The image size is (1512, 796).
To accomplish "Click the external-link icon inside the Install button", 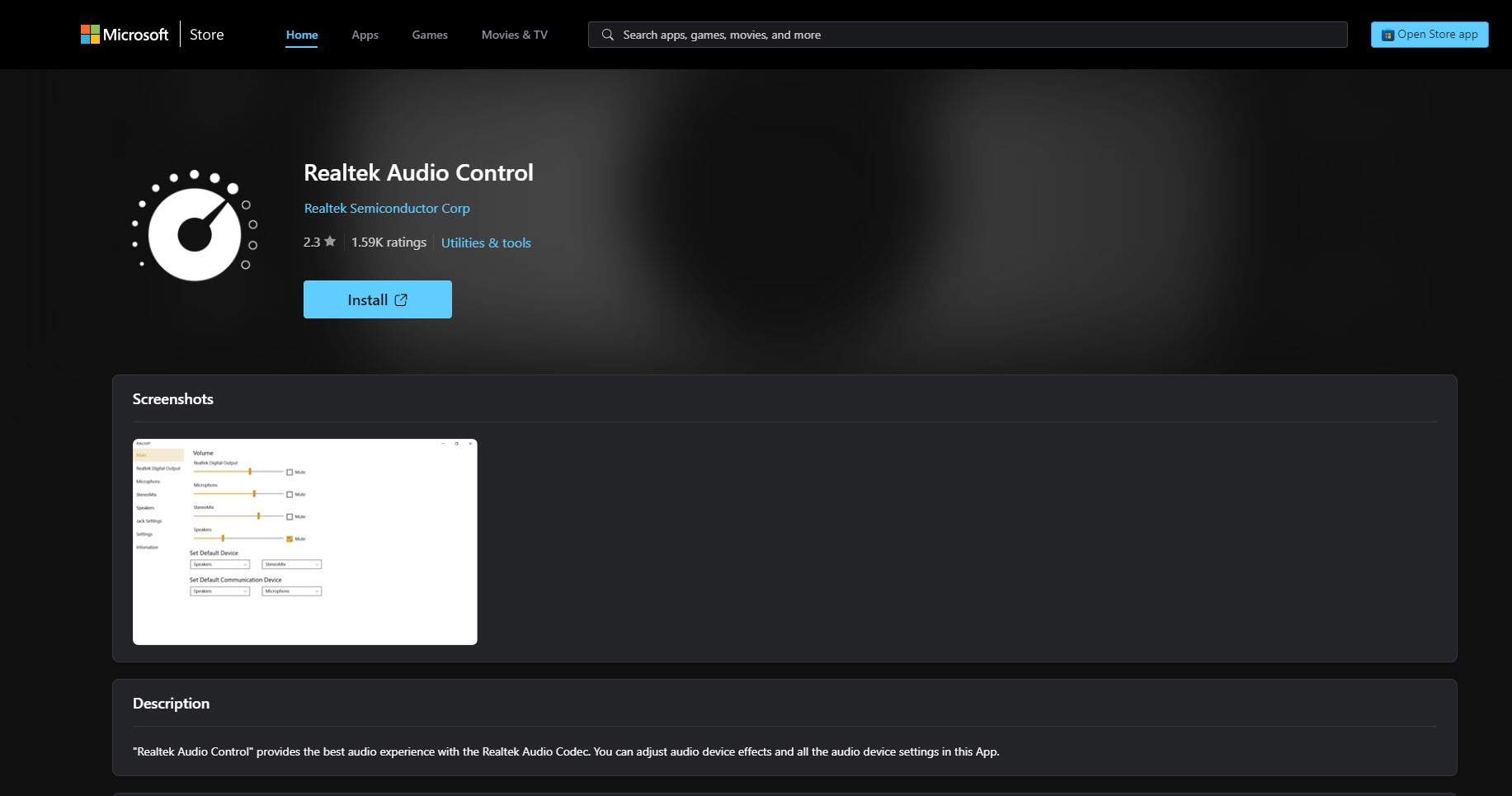I will coord(401,299).
